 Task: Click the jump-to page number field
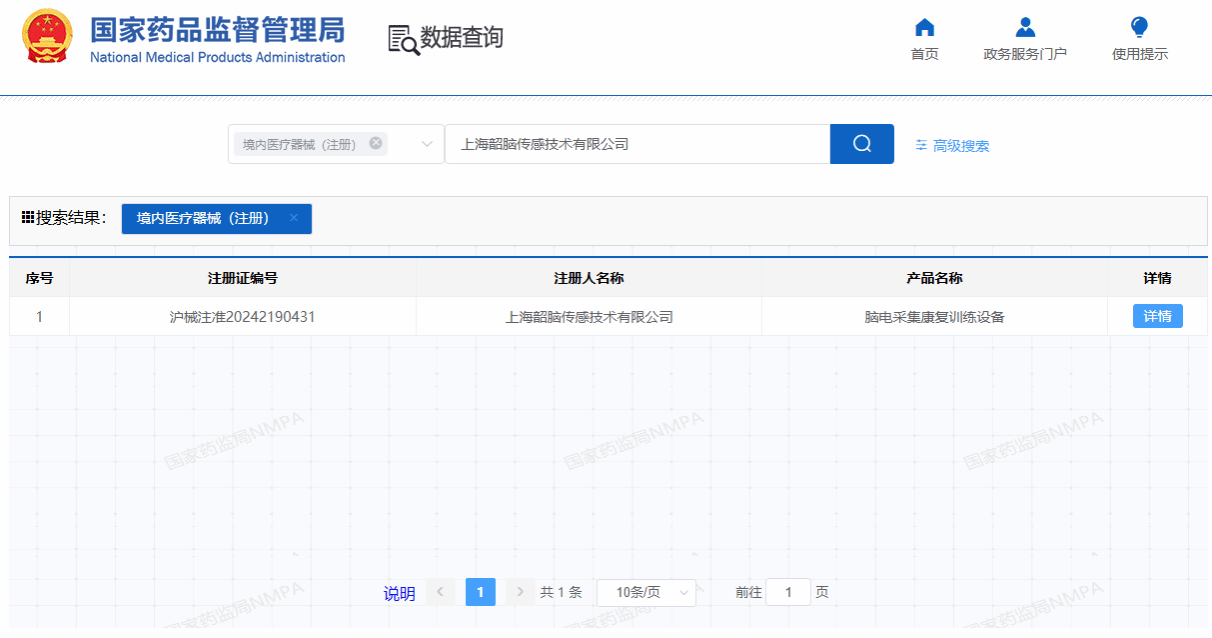pyautogui.click(x=788, y=592)
